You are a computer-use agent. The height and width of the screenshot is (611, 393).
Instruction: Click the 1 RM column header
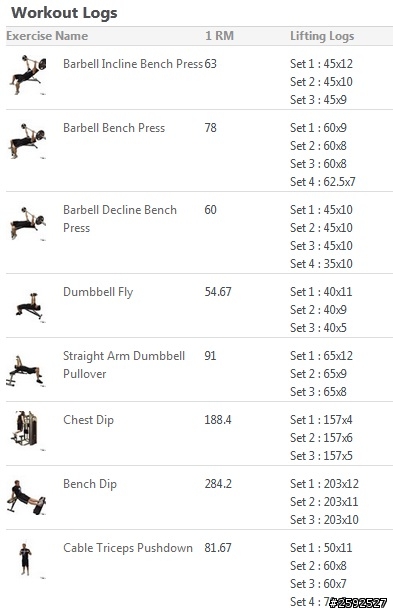(219, 36)
